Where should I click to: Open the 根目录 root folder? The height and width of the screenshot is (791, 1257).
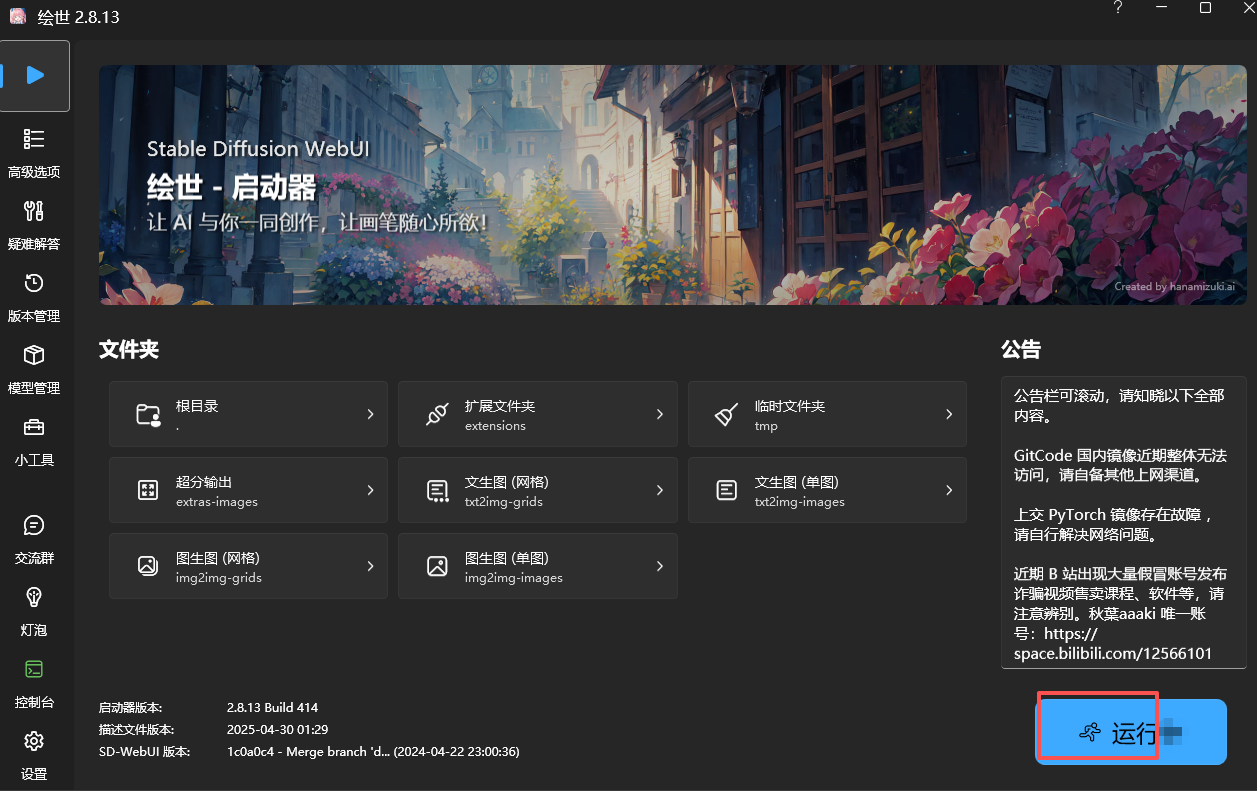tap(248, 414)
